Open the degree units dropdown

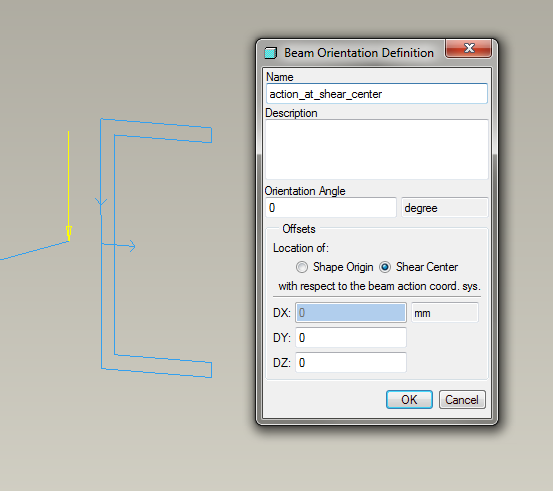click(x=444, y=208)
